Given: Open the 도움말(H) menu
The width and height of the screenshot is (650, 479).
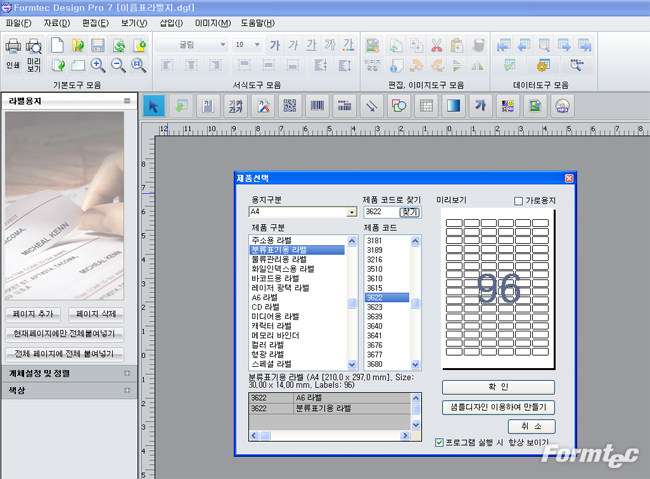Looking at the screenshot, I should (x=257, y=23).
